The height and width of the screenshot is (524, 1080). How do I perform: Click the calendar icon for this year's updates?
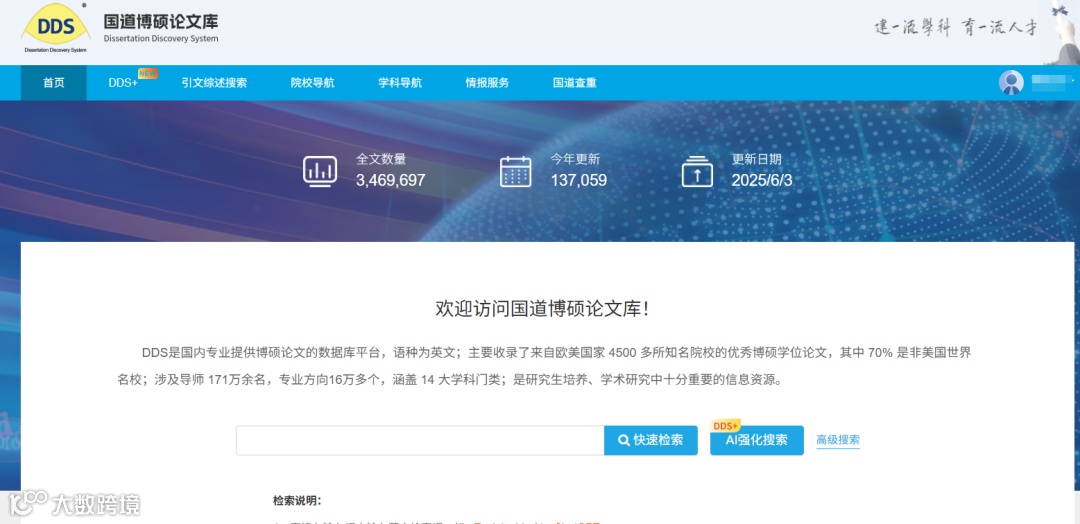click(515, 171)
